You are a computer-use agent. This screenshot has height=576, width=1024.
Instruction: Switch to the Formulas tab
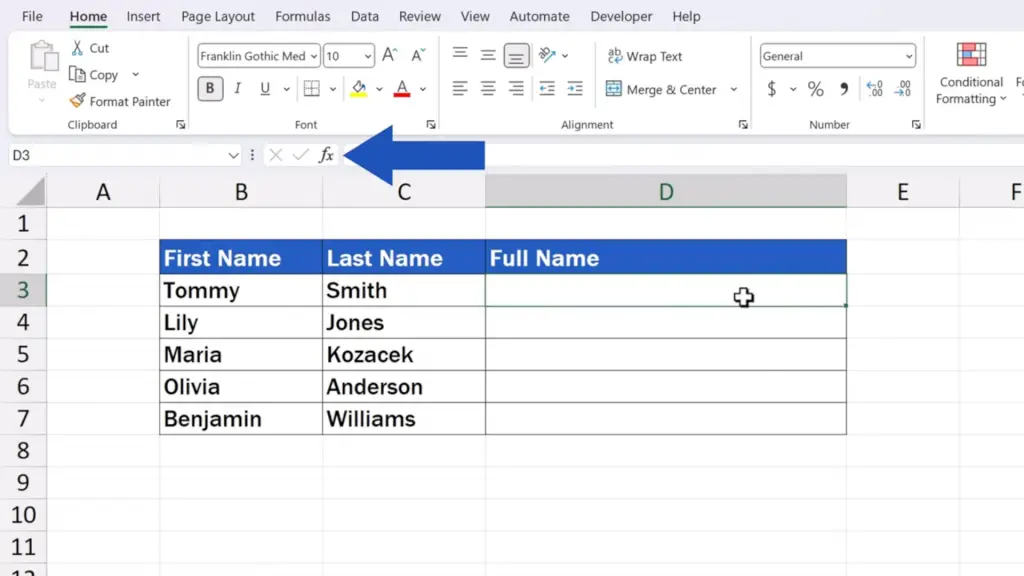coord(302,16)
